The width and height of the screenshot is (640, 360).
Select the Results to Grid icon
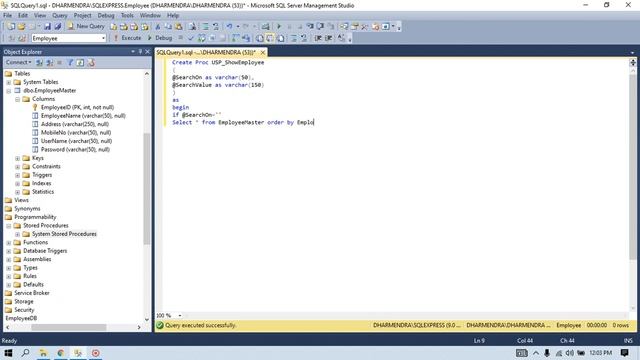pos(270,38)
